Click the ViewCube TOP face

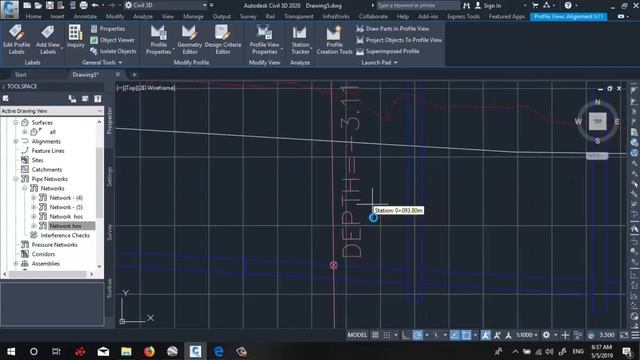coord(597,121)
